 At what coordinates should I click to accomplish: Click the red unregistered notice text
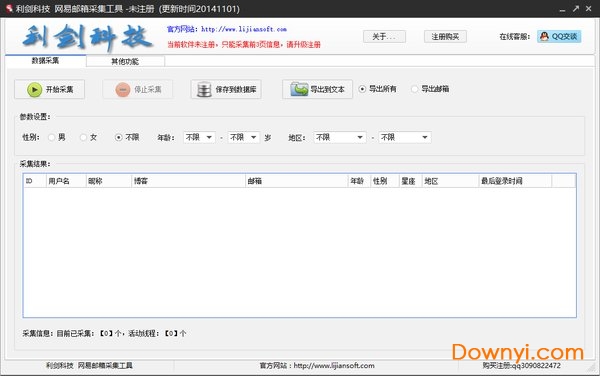[244, 45]
